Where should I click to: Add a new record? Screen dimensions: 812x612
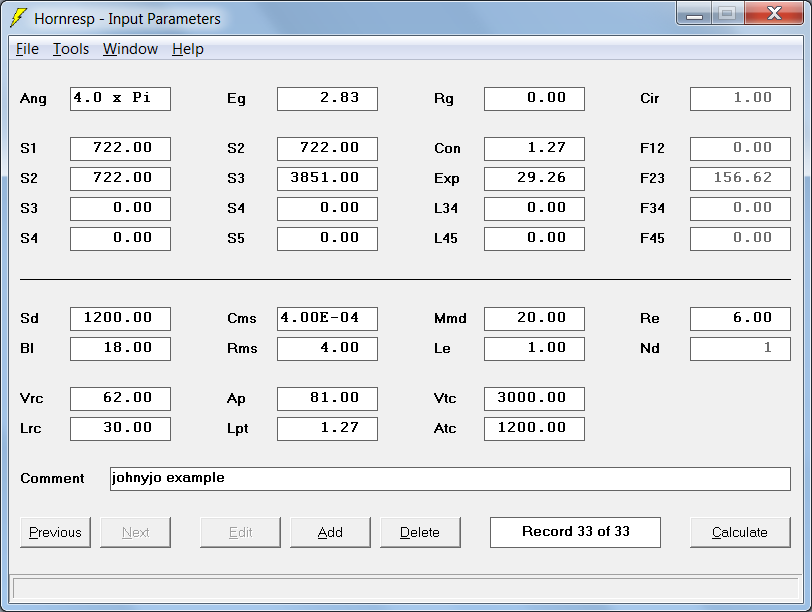pyautogui.click(x=330, y=532)
